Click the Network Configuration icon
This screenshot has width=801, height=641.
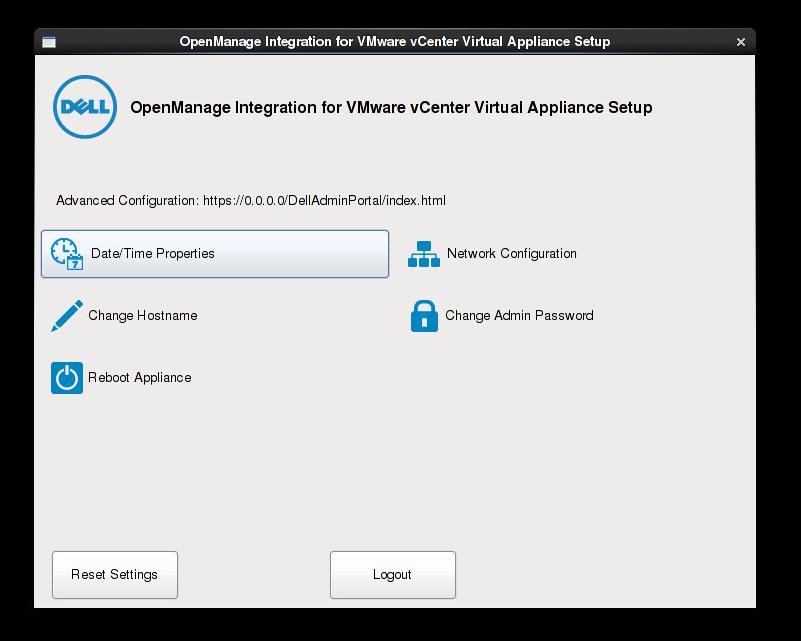pyautogui.click(x=424, y=254)
